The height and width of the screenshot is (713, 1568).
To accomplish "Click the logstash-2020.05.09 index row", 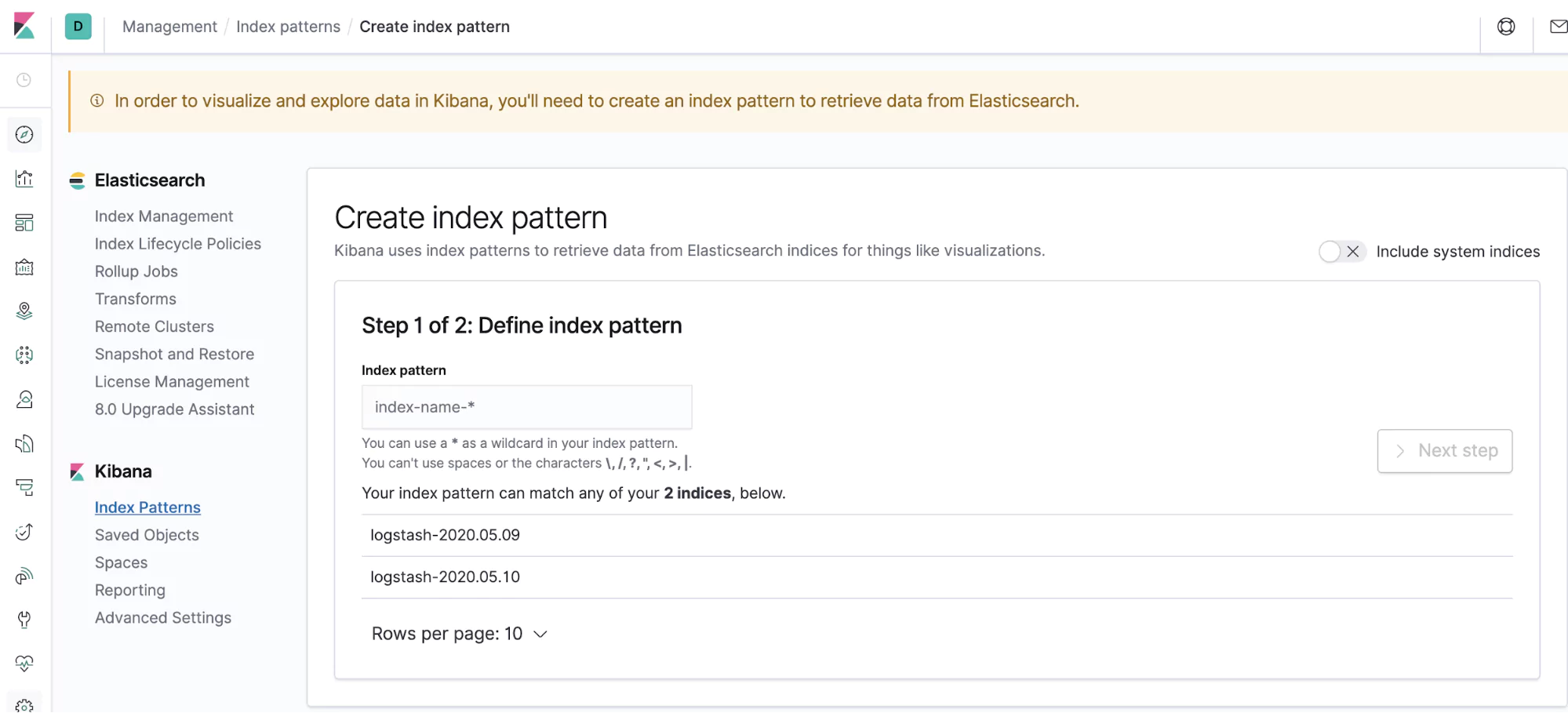I will pos(937,535).
